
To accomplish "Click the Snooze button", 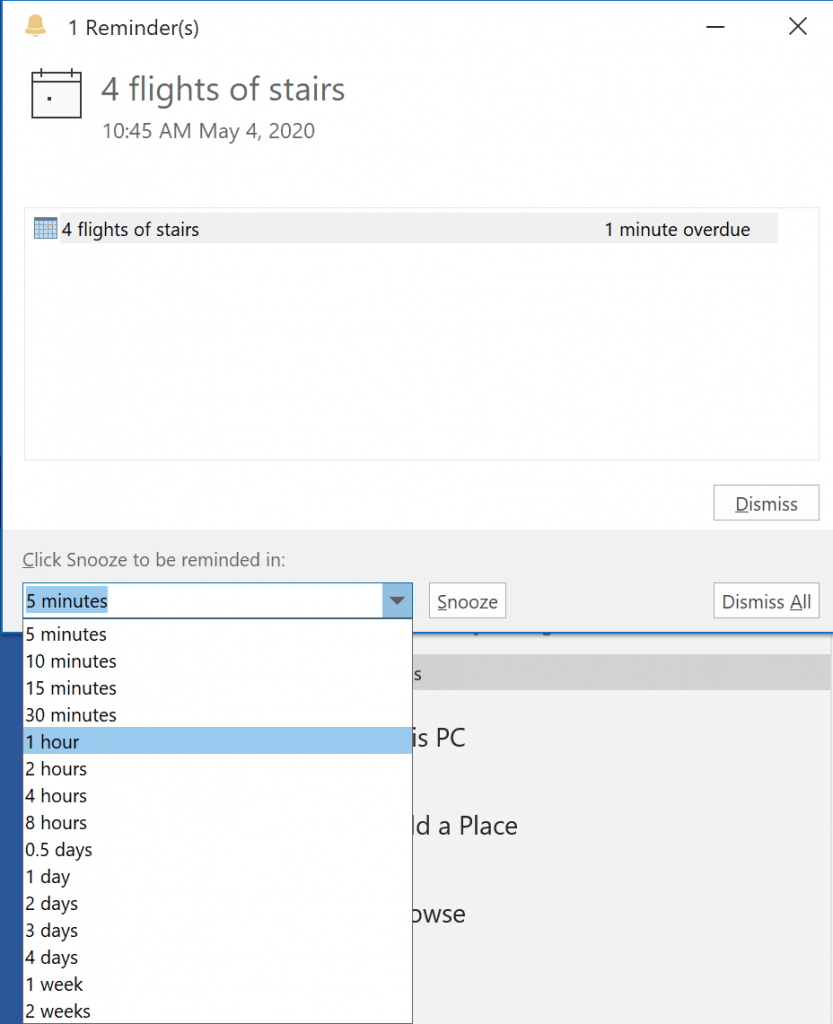I will point(466,600).
